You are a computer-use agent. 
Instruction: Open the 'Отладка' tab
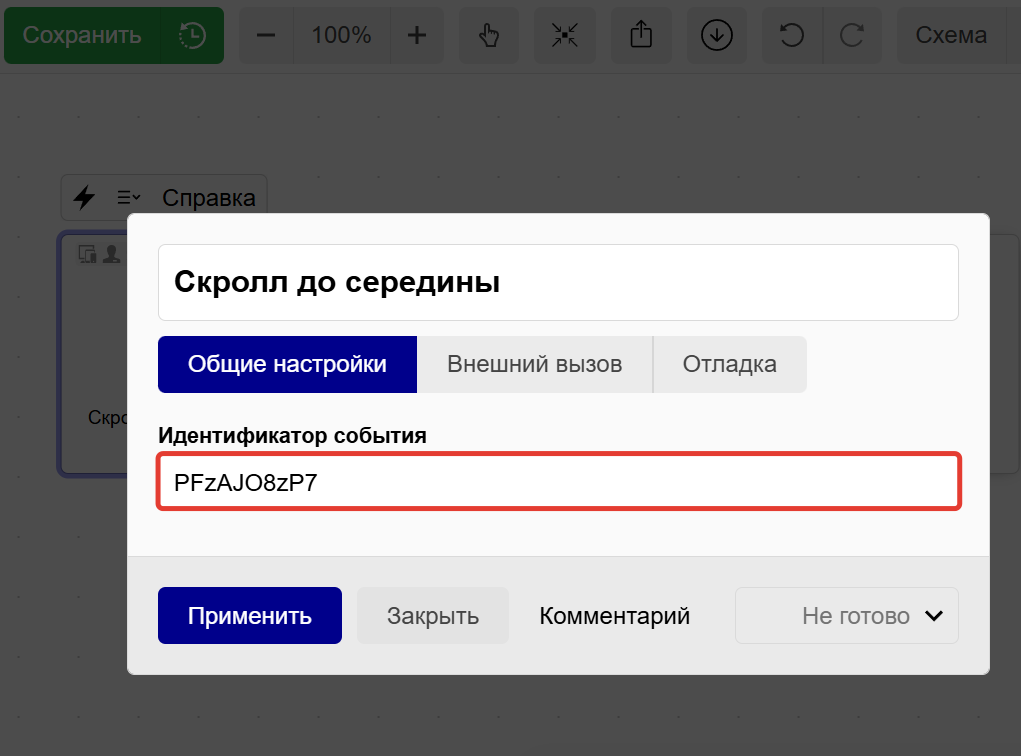(729, 364)
